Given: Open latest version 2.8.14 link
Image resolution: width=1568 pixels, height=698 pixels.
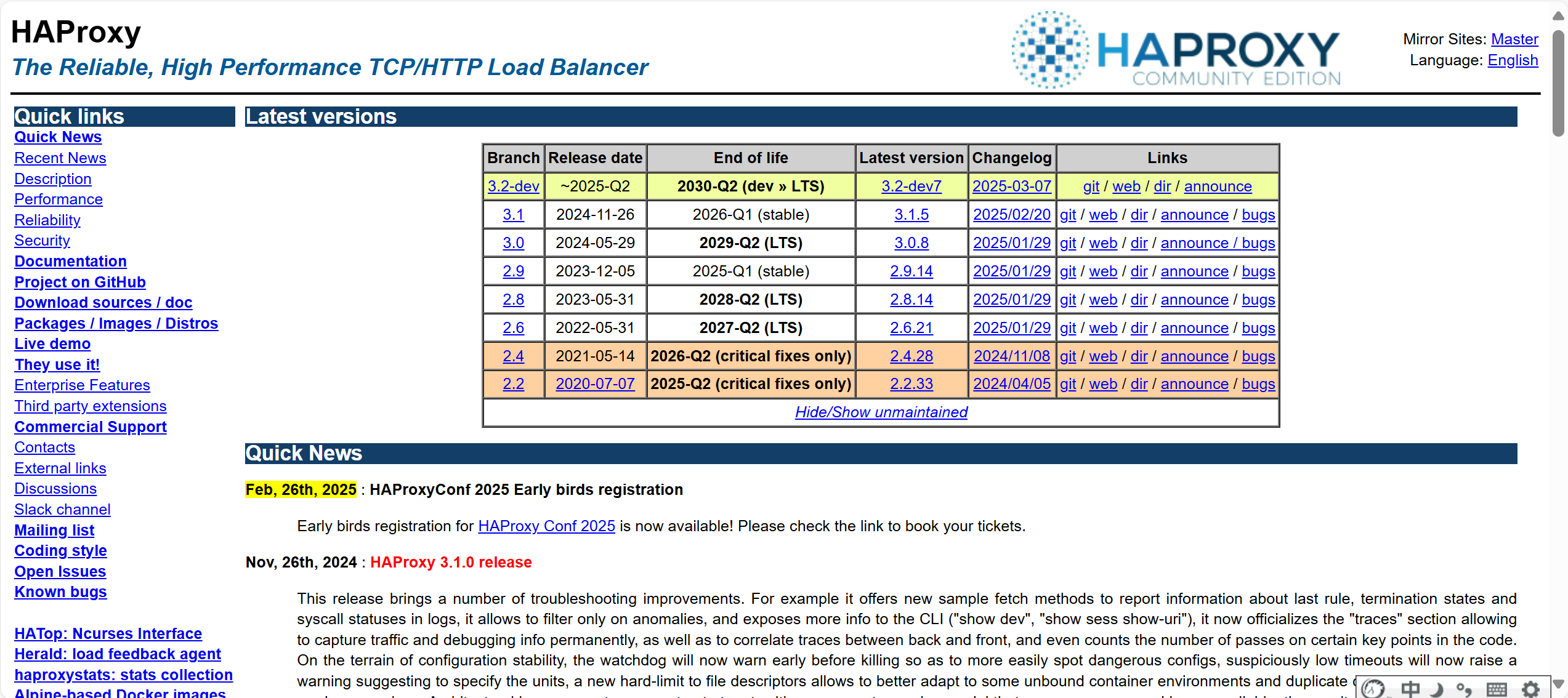Looking at the screenshot, I should [x=911, y=300].
